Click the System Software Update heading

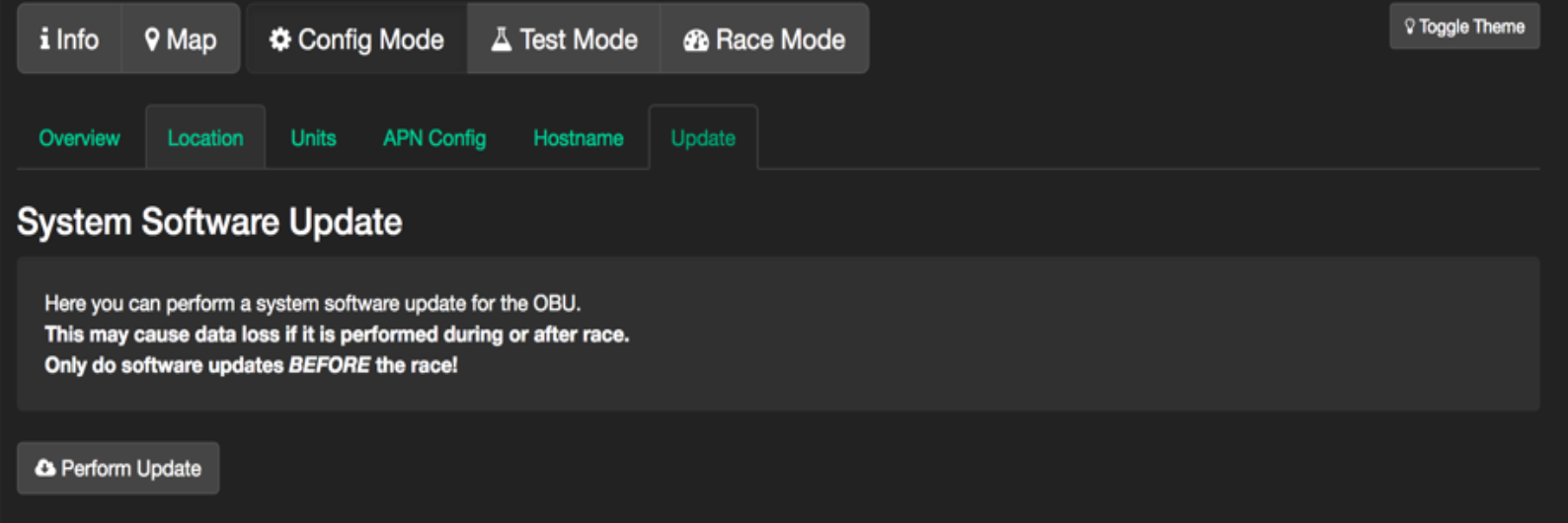click(x=209, y=222)
